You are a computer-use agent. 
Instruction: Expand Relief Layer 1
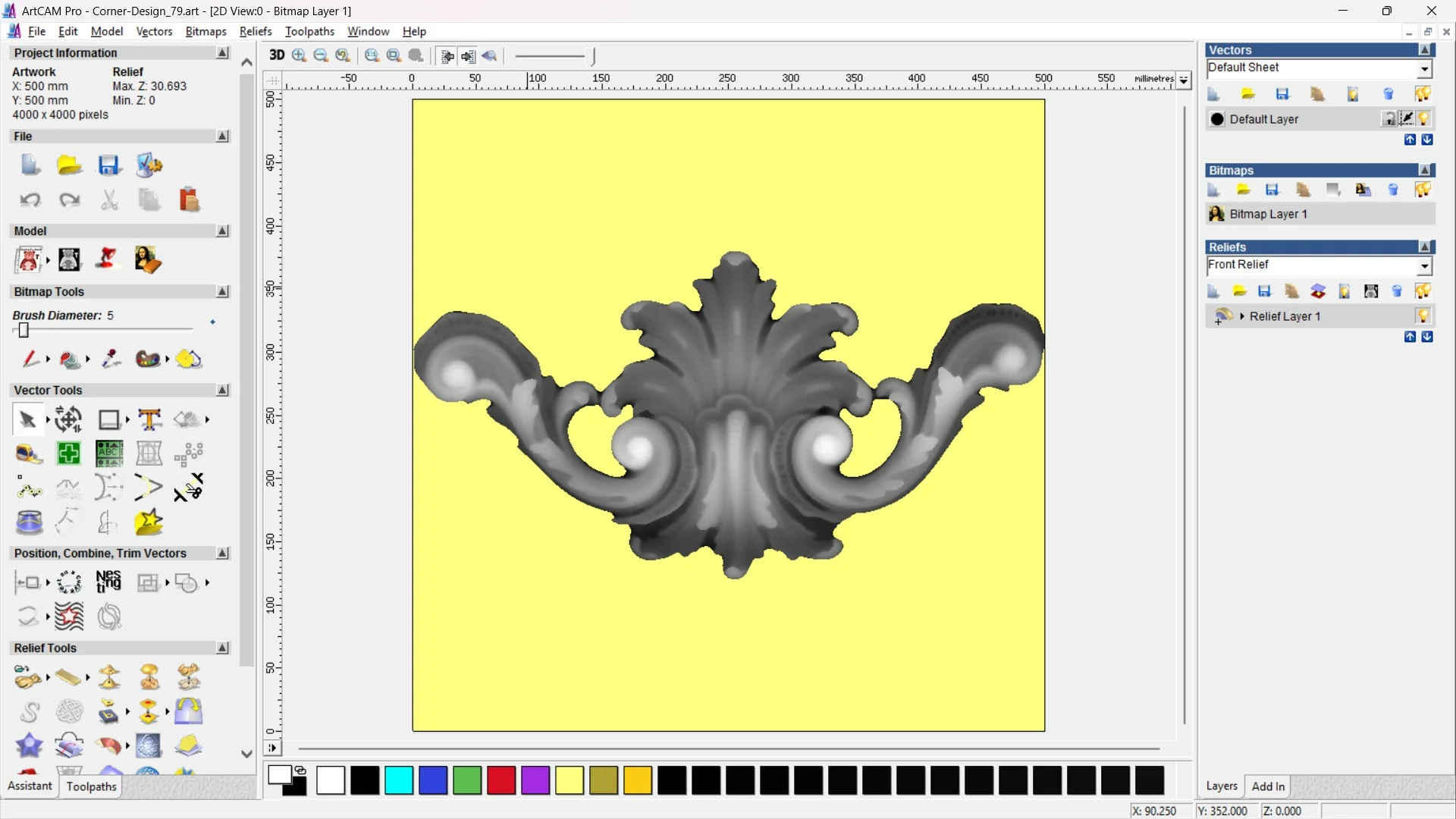click(1243, 316)
